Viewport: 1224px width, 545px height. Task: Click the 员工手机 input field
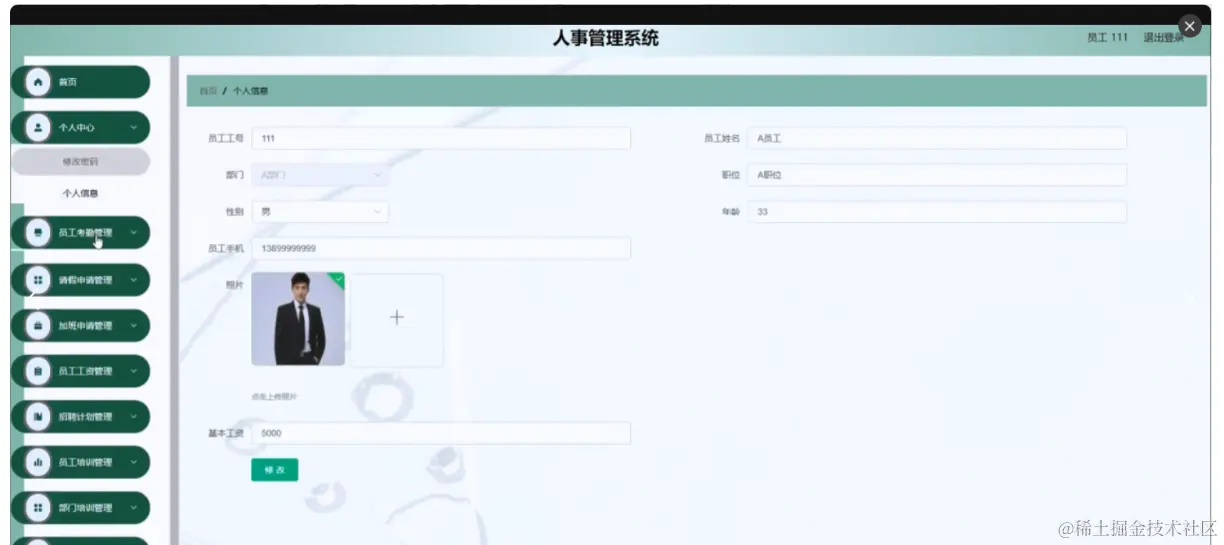point(441,248)
